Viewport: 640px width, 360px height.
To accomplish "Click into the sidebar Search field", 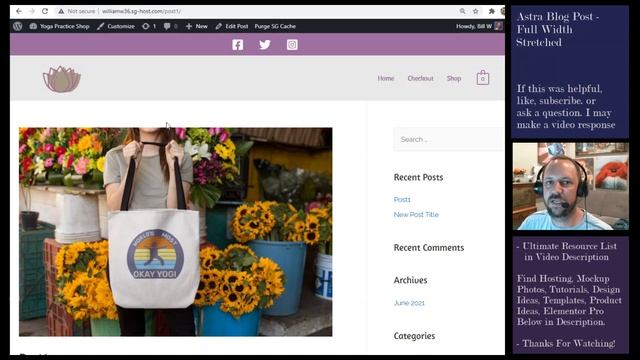I will (449, 140).
